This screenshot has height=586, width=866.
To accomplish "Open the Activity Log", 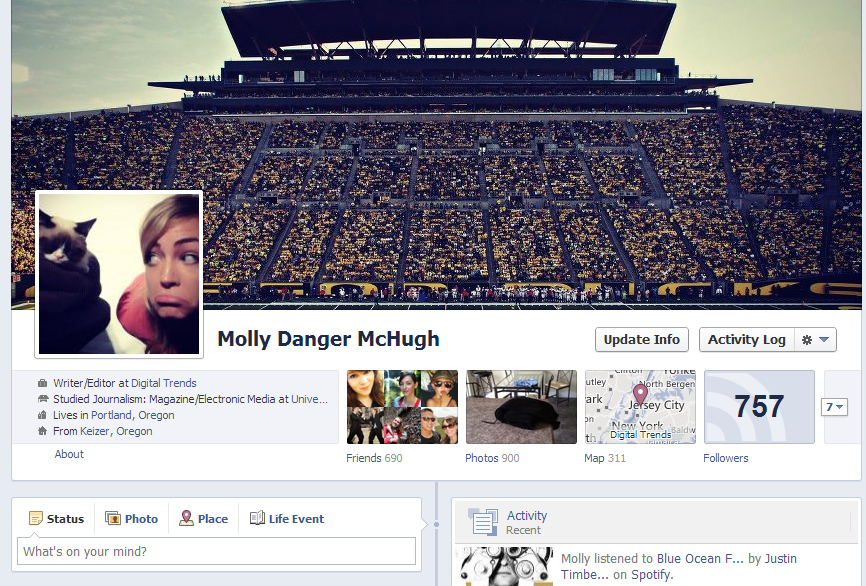I will (747, 340).
